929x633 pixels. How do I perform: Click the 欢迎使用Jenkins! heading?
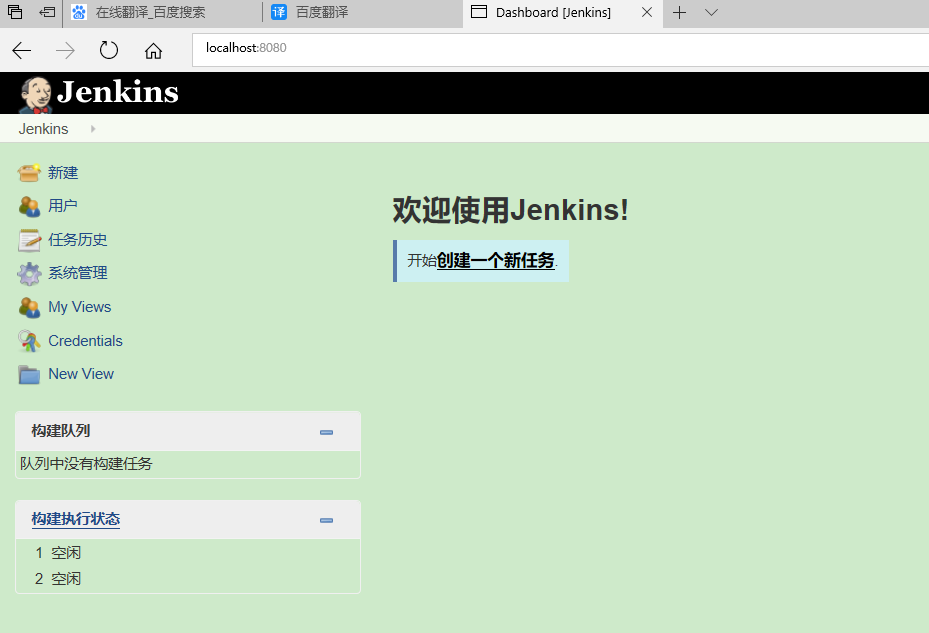click(510, 210)
